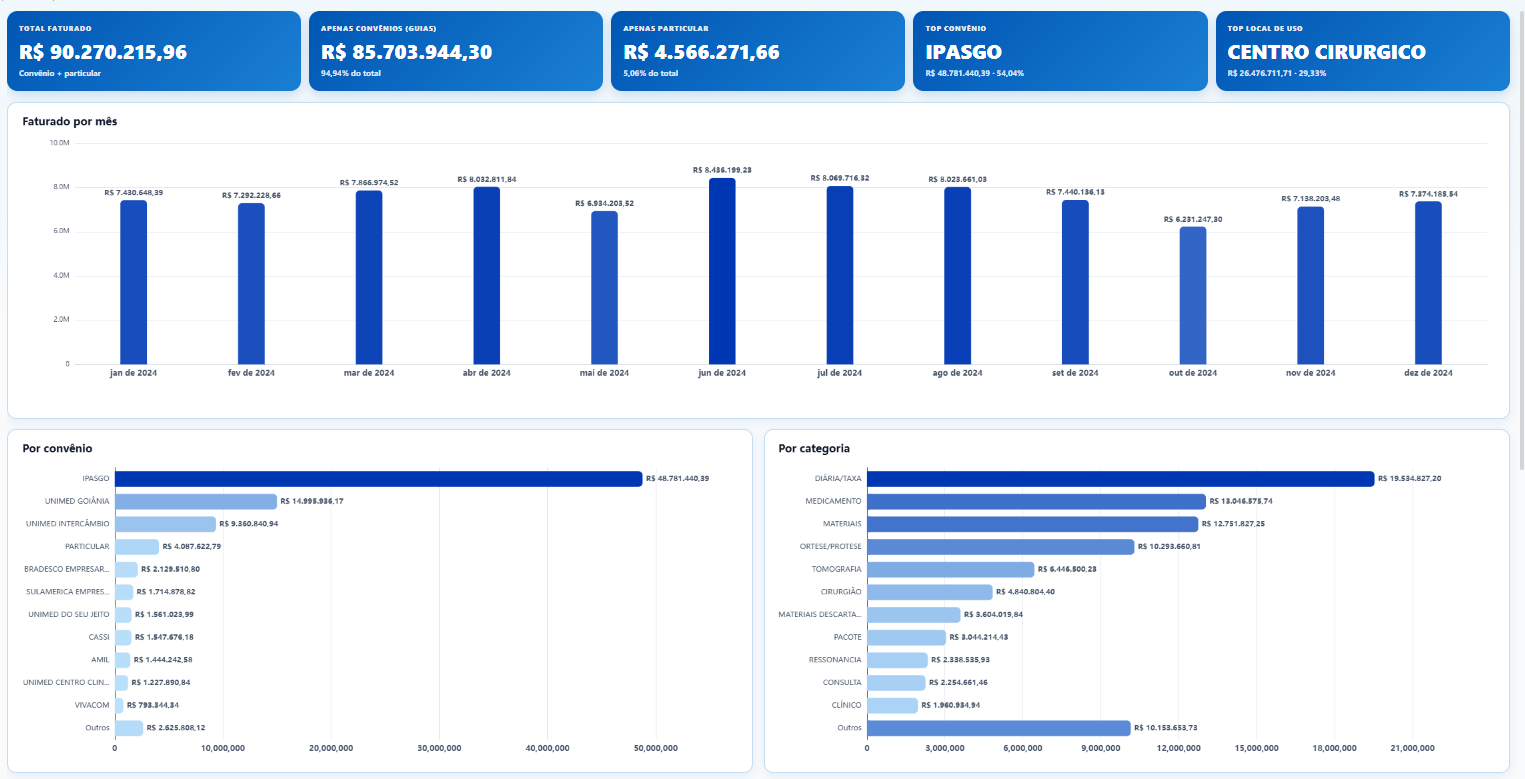Select the PARTICULAR bar in Por convênio
The height and width of the screenshot is (779, 1525).
tap(137, 547)
